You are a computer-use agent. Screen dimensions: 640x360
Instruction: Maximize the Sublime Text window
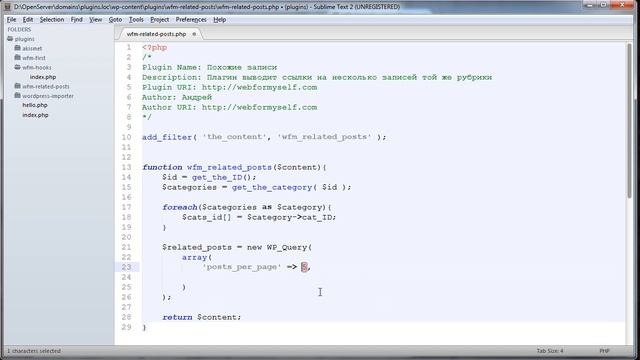click(x=603, y=5)
